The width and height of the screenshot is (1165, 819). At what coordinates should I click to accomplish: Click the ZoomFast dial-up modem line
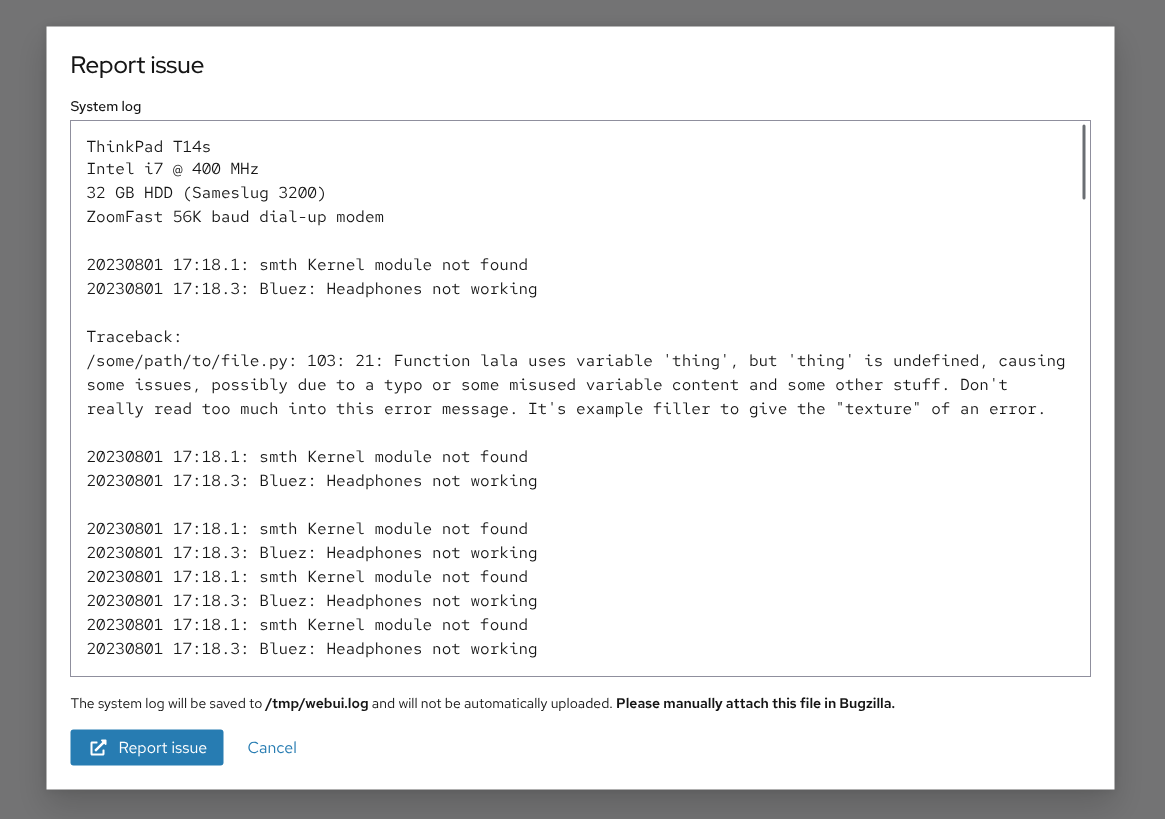[x=235, y=217]
